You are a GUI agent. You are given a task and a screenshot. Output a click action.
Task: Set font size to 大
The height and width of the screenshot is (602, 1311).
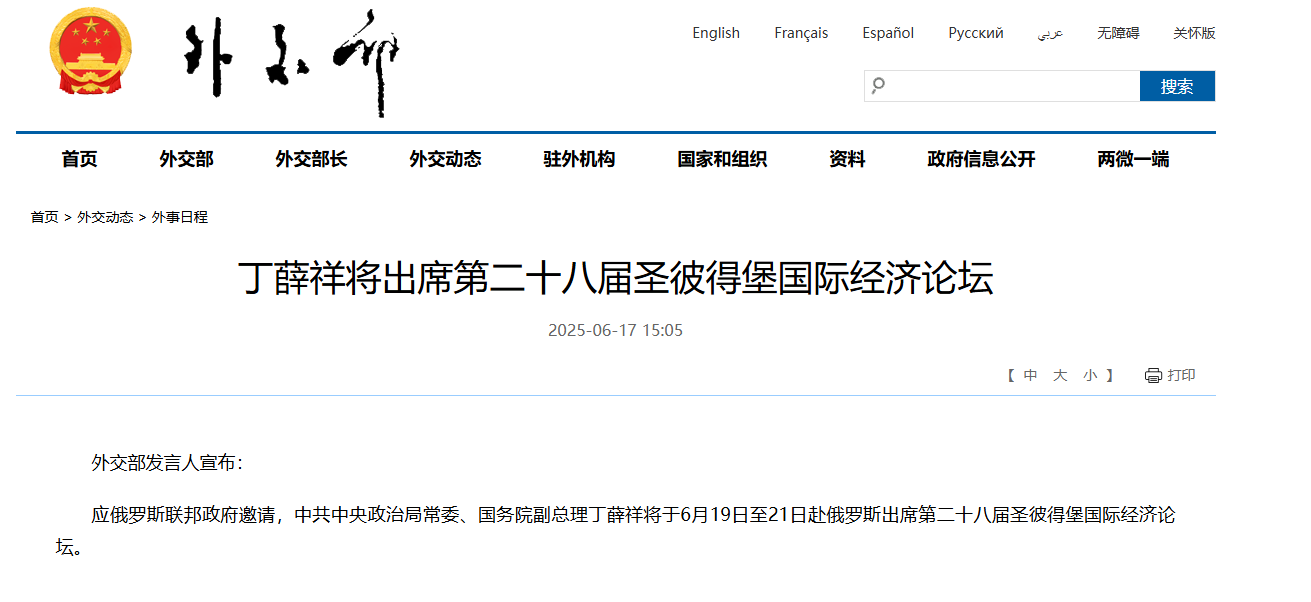[x=1060, y=376]
